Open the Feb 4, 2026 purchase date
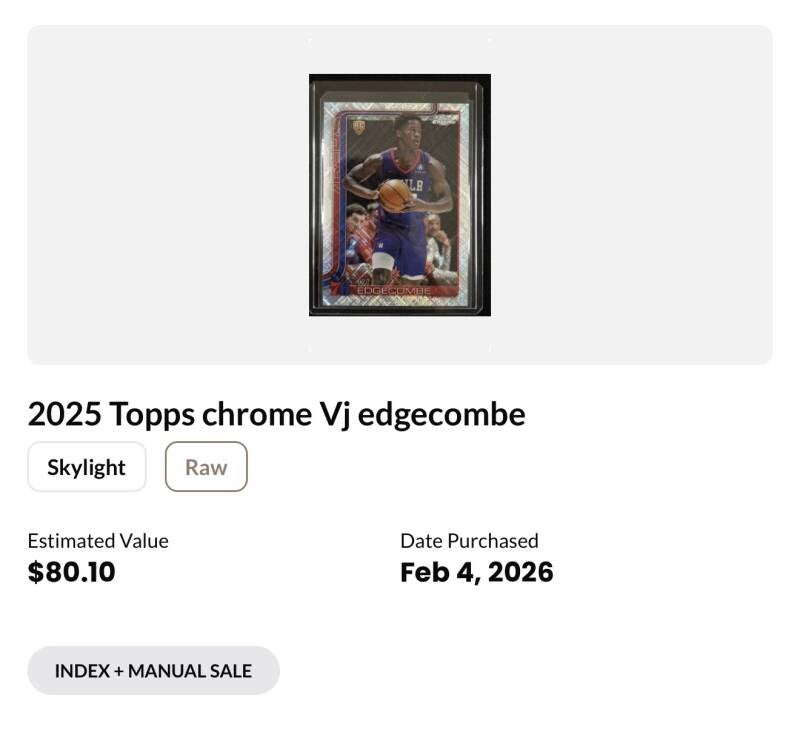The height and width of the screenshot is (732, 800). click(476, 573)
